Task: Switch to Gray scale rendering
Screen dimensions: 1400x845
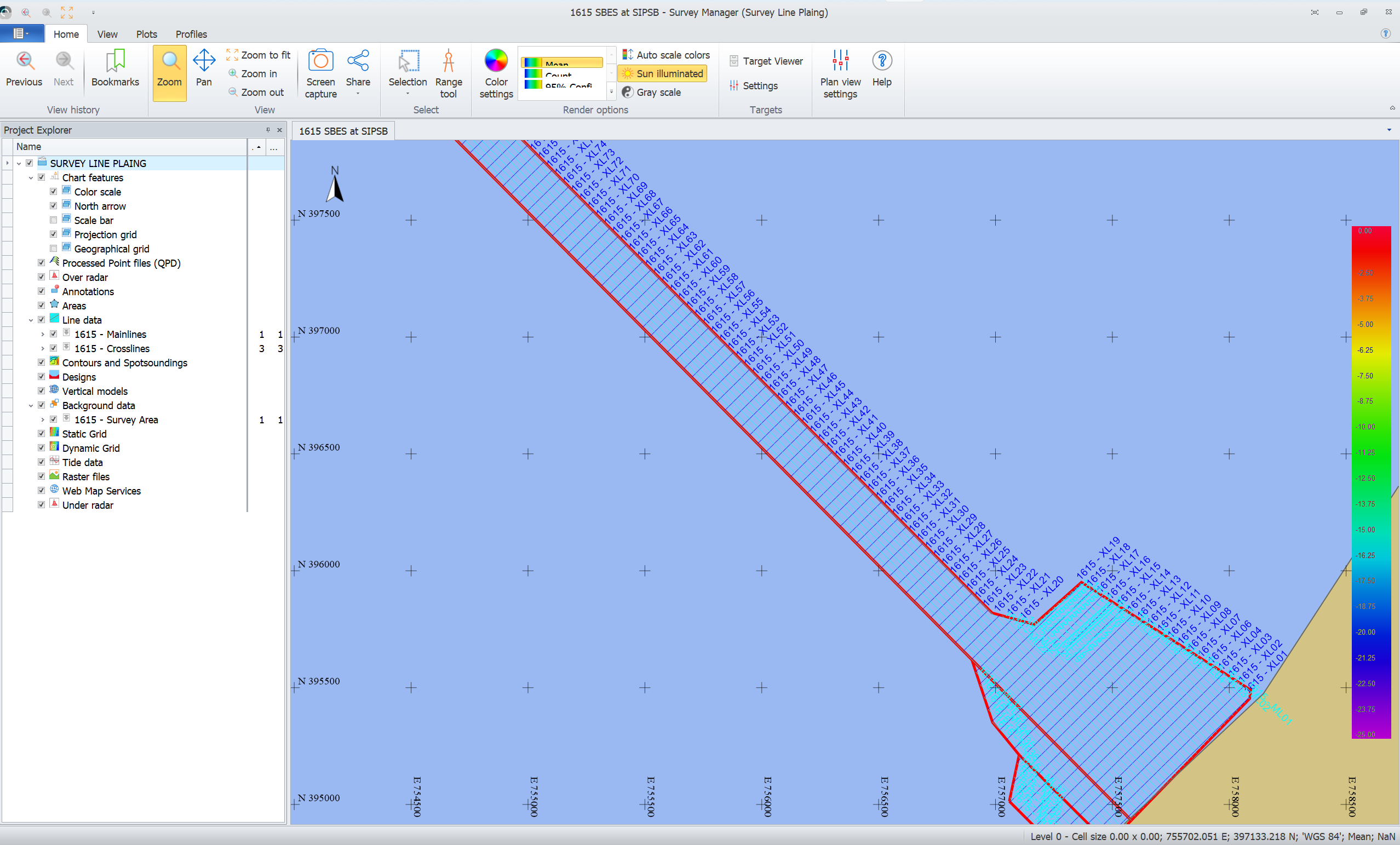Action: [651, 92]
